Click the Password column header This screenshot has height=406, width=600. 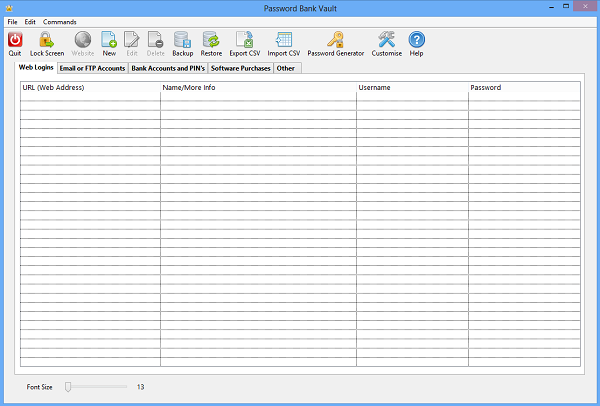click(524, 87)
